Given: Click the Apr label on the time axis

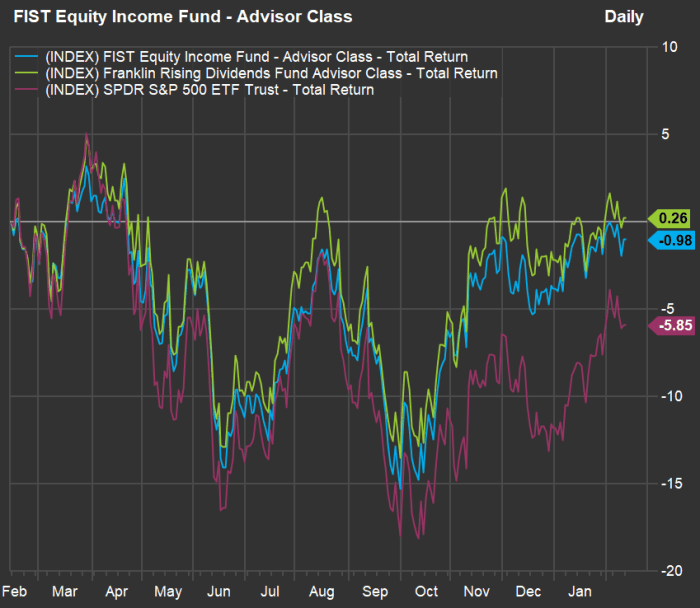Looking at the screenshot, I should (x=115, y=591).
